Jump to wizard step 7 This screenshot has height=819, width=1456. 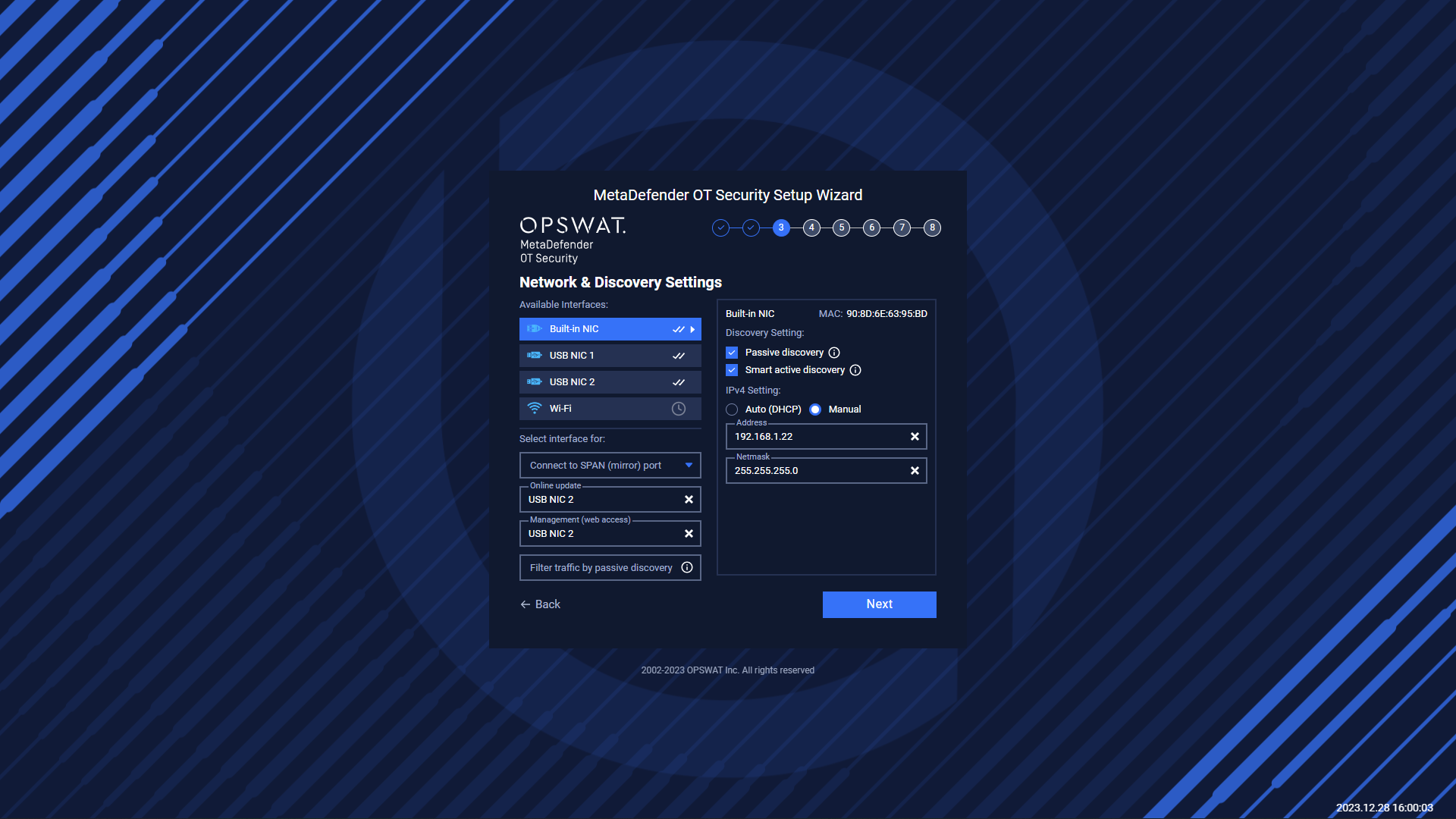coord(902,227)
